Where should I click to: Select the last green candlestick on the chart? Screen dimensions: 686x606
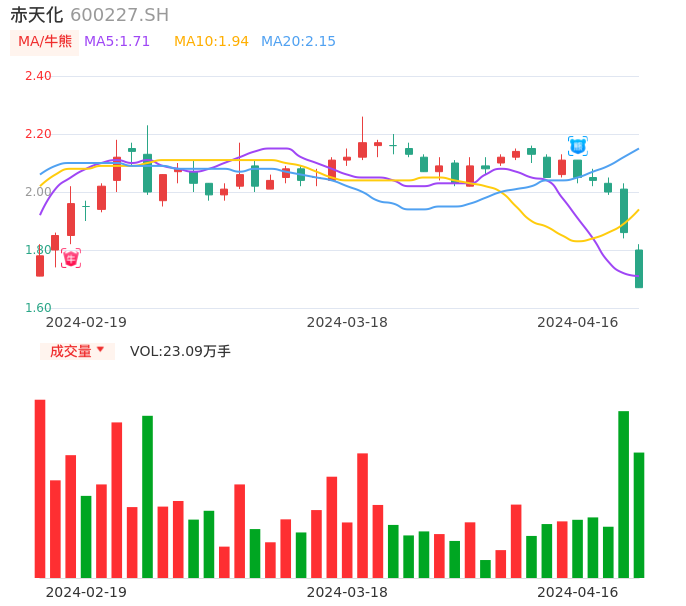tap(639, 269)
